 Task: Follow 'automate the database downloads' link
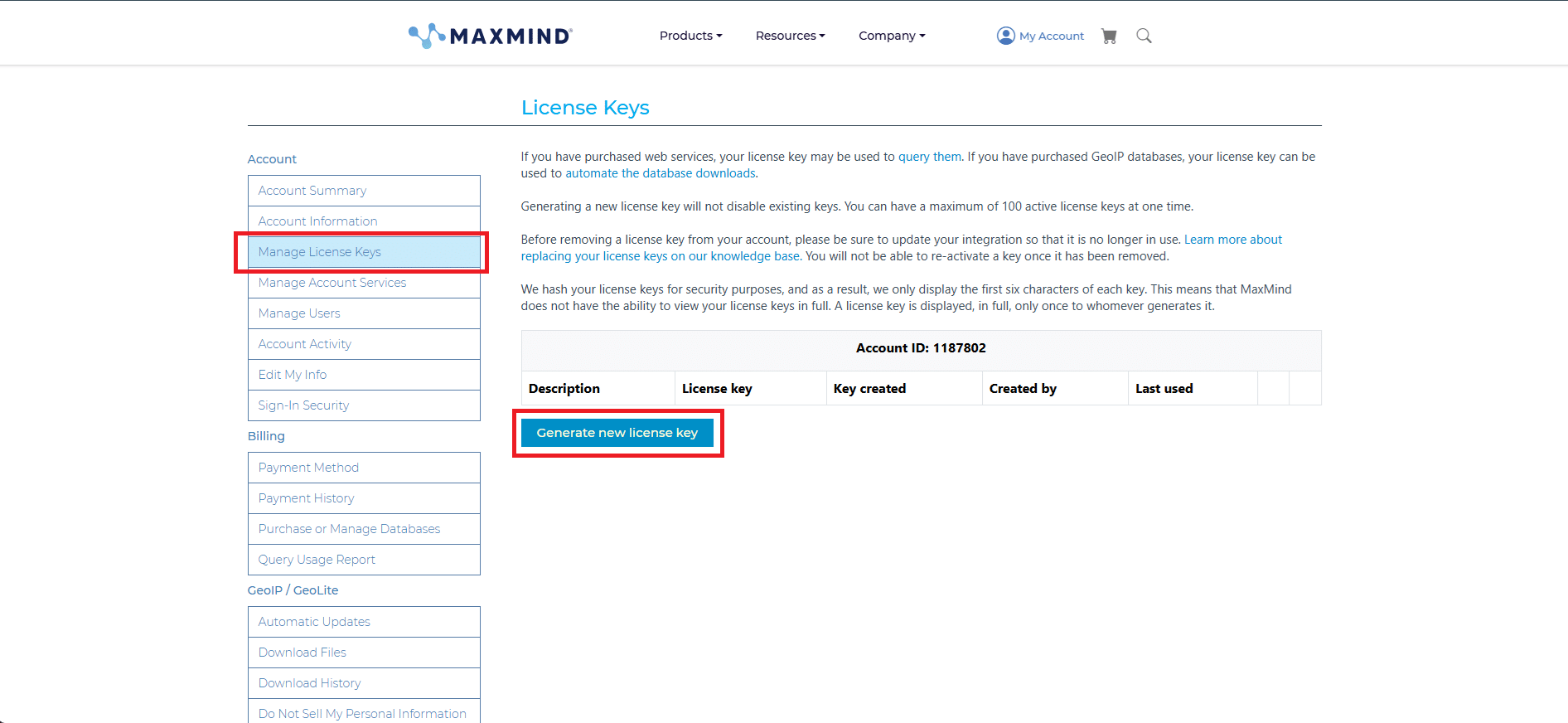pyautogui.click(x=661, y=173)
